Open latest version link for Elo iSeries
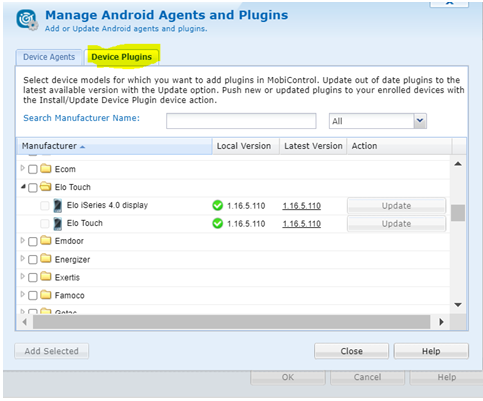 click(302, 206)
